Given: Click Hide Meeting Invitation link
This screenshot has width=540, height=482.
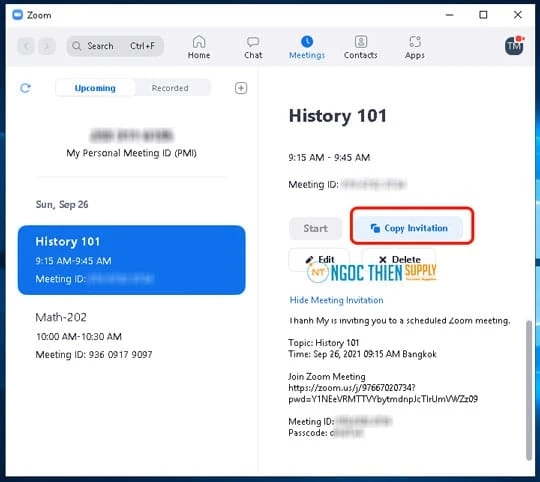Looking at the screenshot, I should coord(336,300).
